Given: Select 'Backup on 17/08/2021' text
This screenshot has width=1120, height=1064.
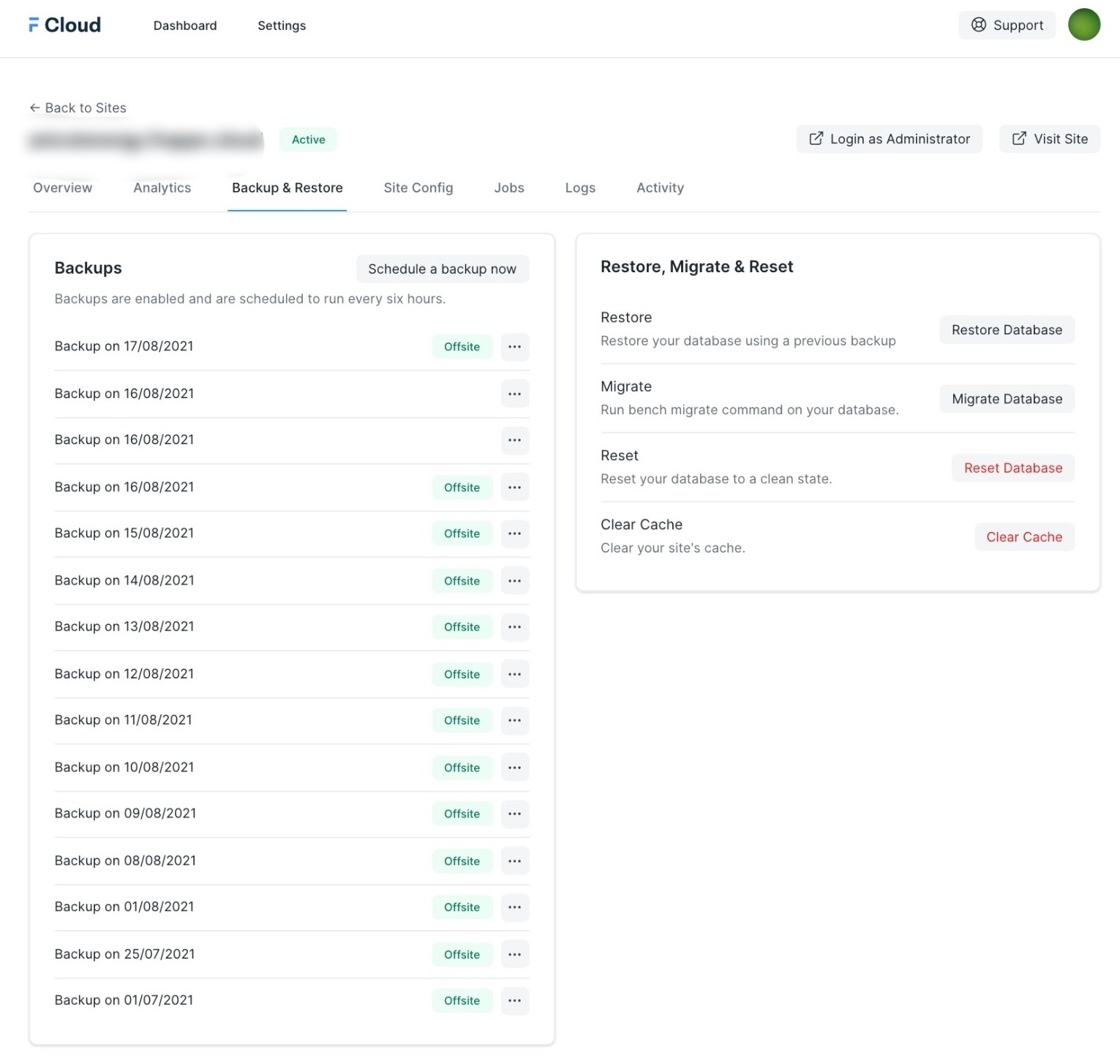Looking at the screenshot, I should pos(124,346).
